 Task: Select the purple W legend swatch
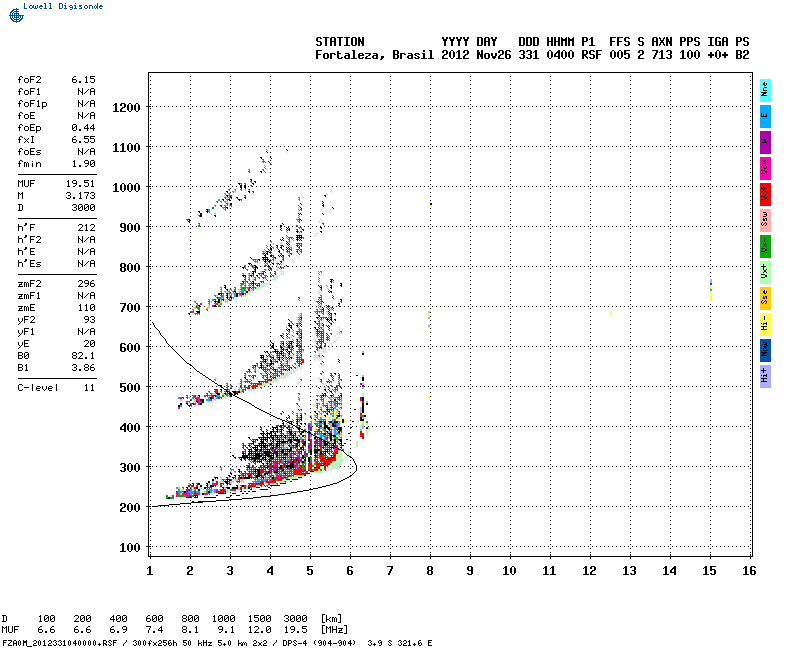pyautogui.click(x=765, y=142)
